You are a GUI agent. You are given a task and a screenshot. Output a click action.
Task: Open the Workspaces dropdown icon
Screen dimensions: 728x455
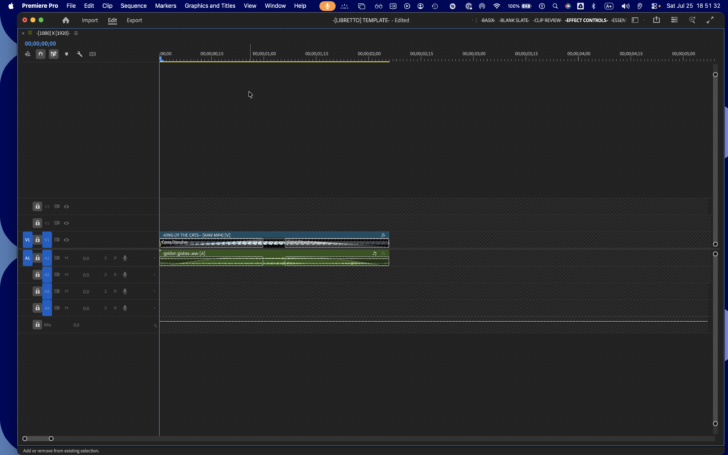pos(635,20)
